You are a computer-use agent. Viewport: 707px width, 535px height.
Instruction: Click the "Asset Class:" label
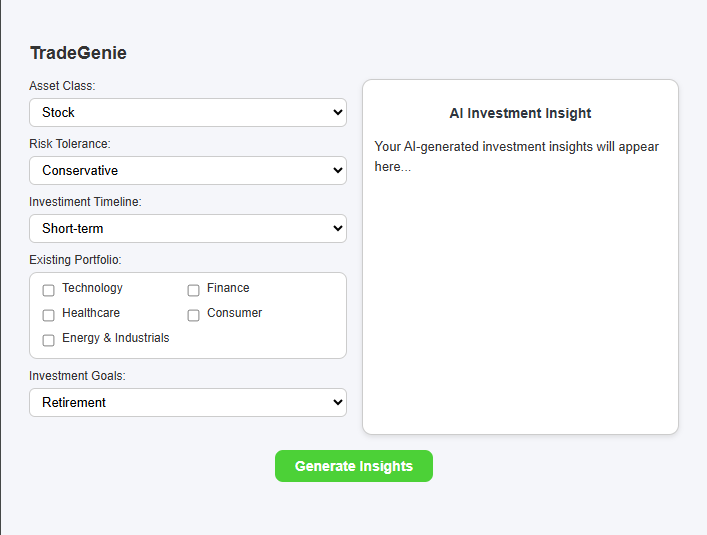[x=62, y=86]
